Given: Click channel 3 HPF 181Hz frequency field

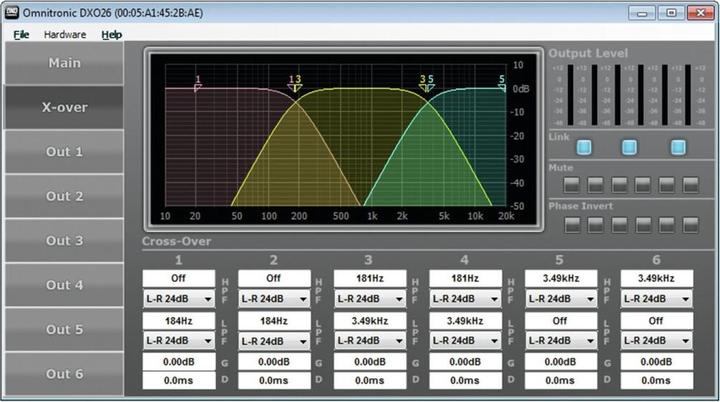Looking at the screenshot, I should click(369, 278).
